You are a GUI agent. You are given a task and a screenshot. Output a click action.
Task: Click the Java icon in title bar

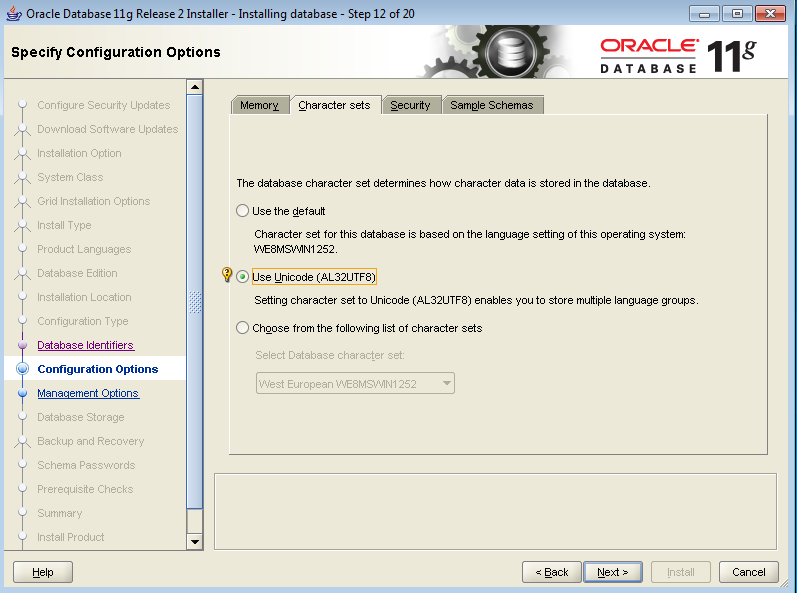pos(14,14)
